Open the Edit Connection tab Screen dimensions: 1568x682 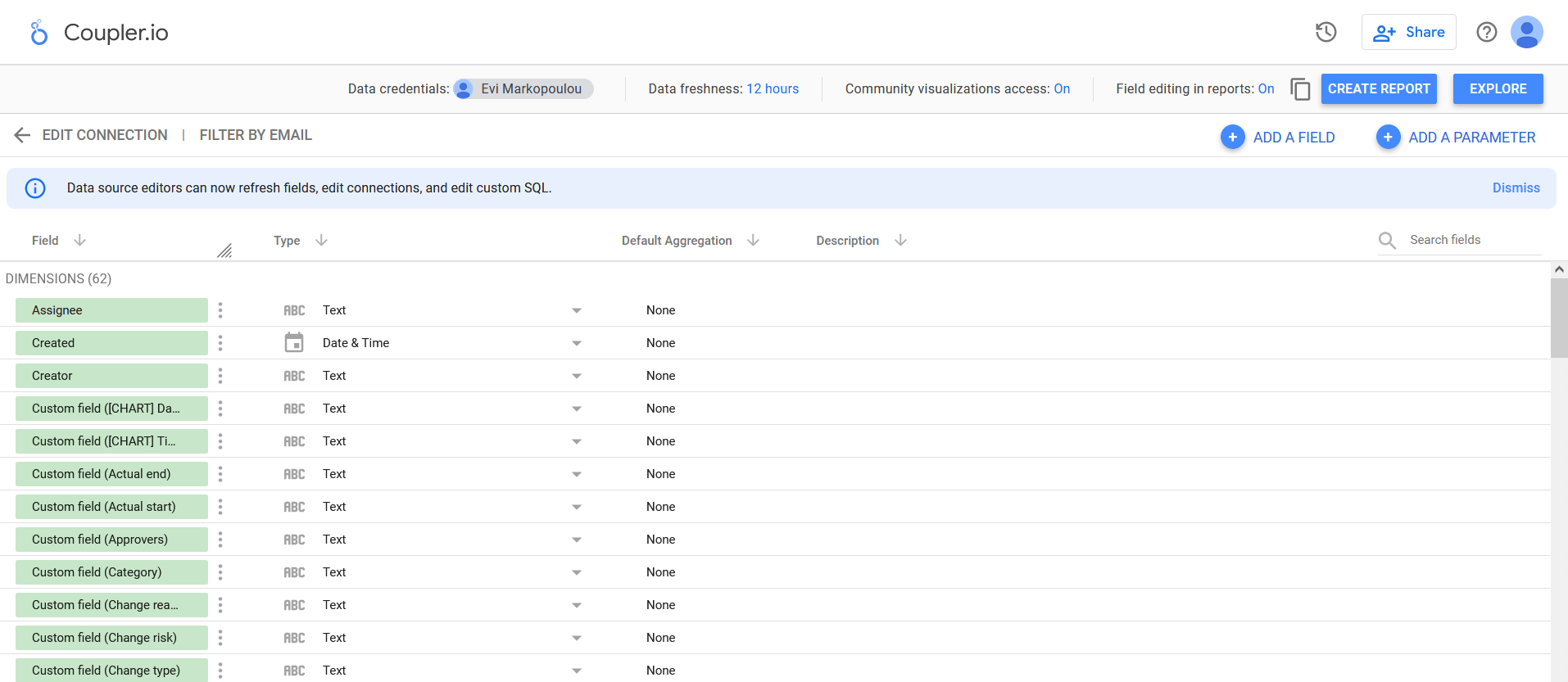coord(105,135)
